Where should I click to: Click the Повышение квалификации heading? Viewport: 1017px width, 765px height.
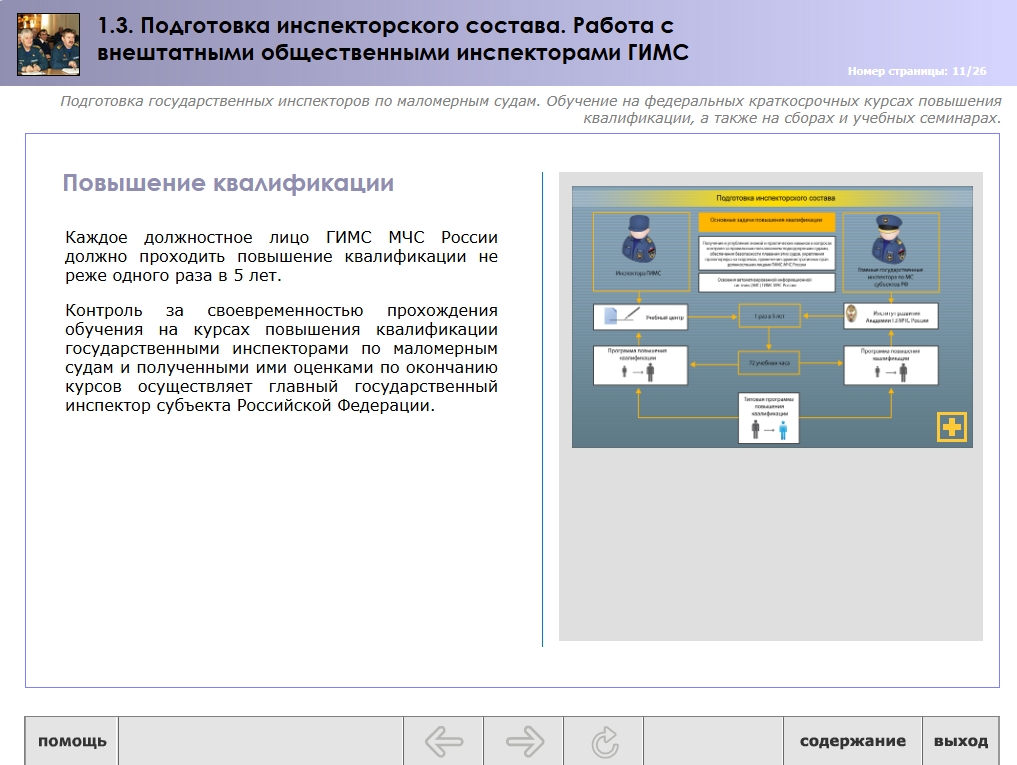click(228, 183)
